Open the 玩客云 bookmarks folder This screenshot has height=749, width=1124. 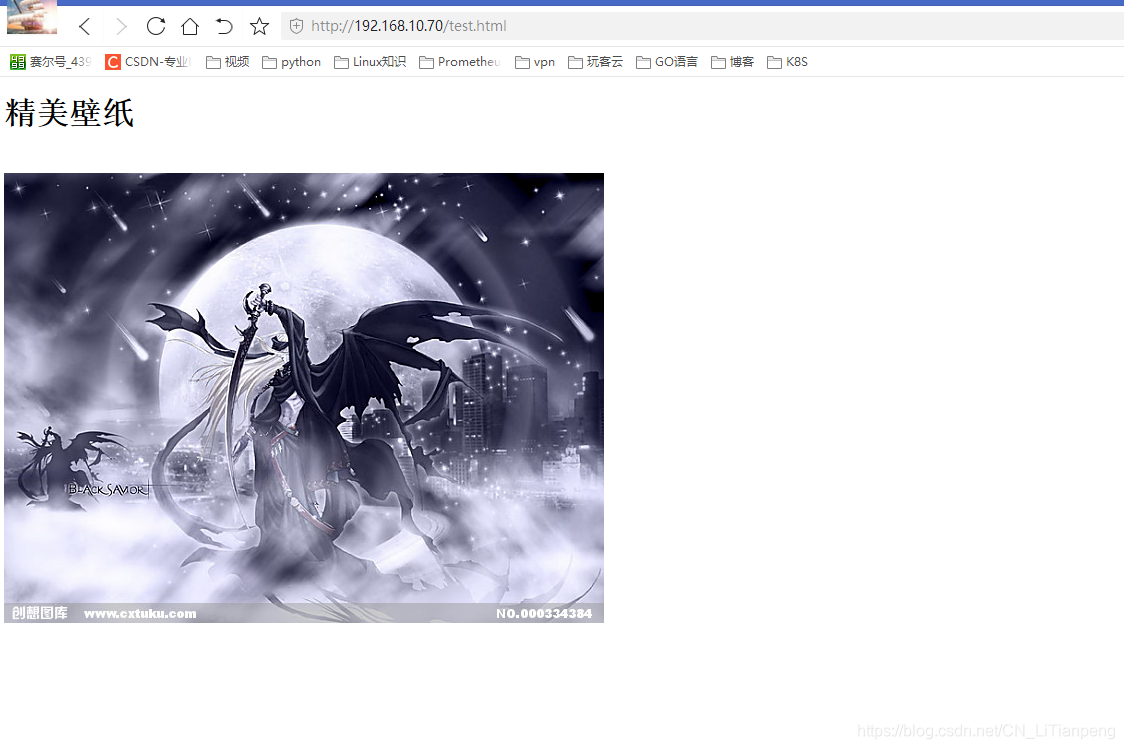pos(596,62)
